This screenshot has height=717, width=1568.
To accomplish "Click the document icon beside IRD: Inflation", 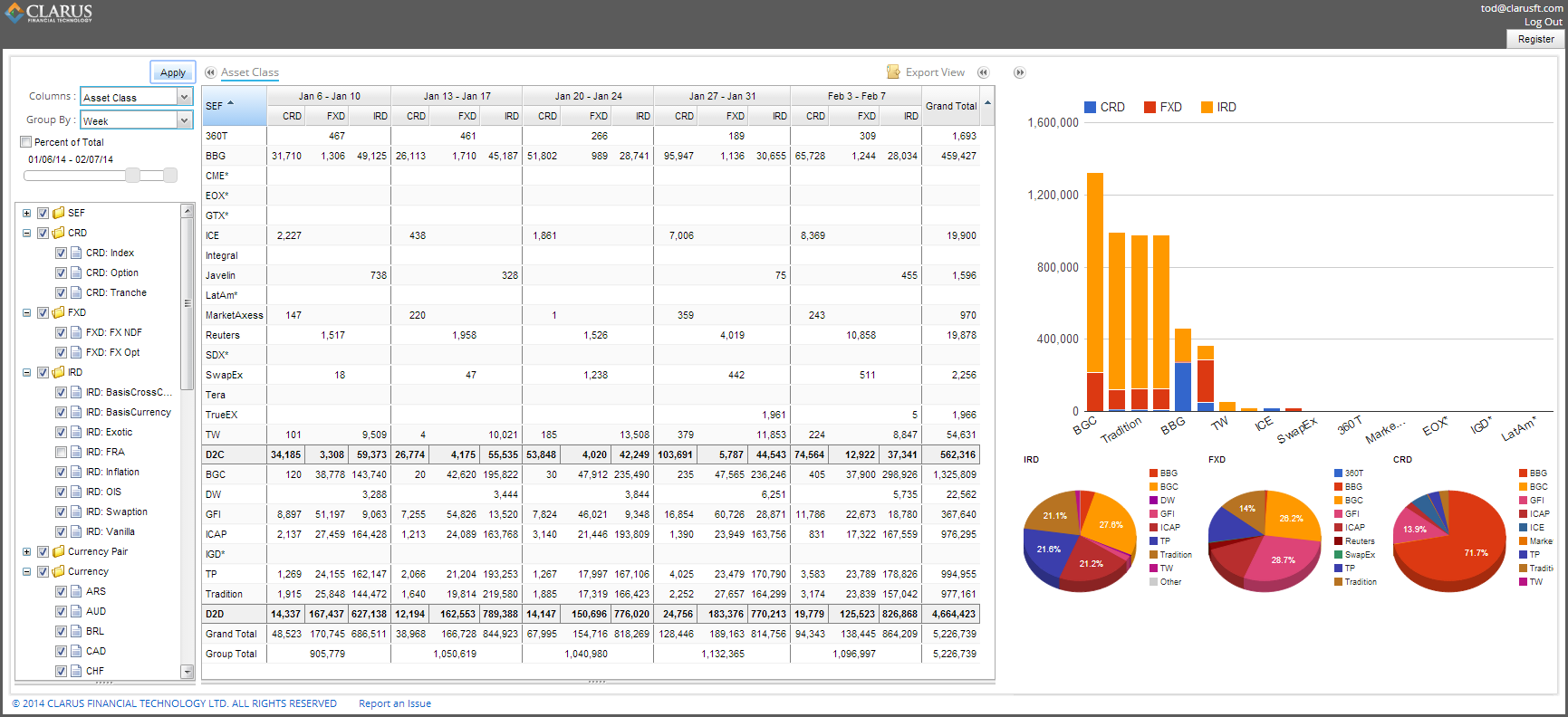I will coord(76,472).
